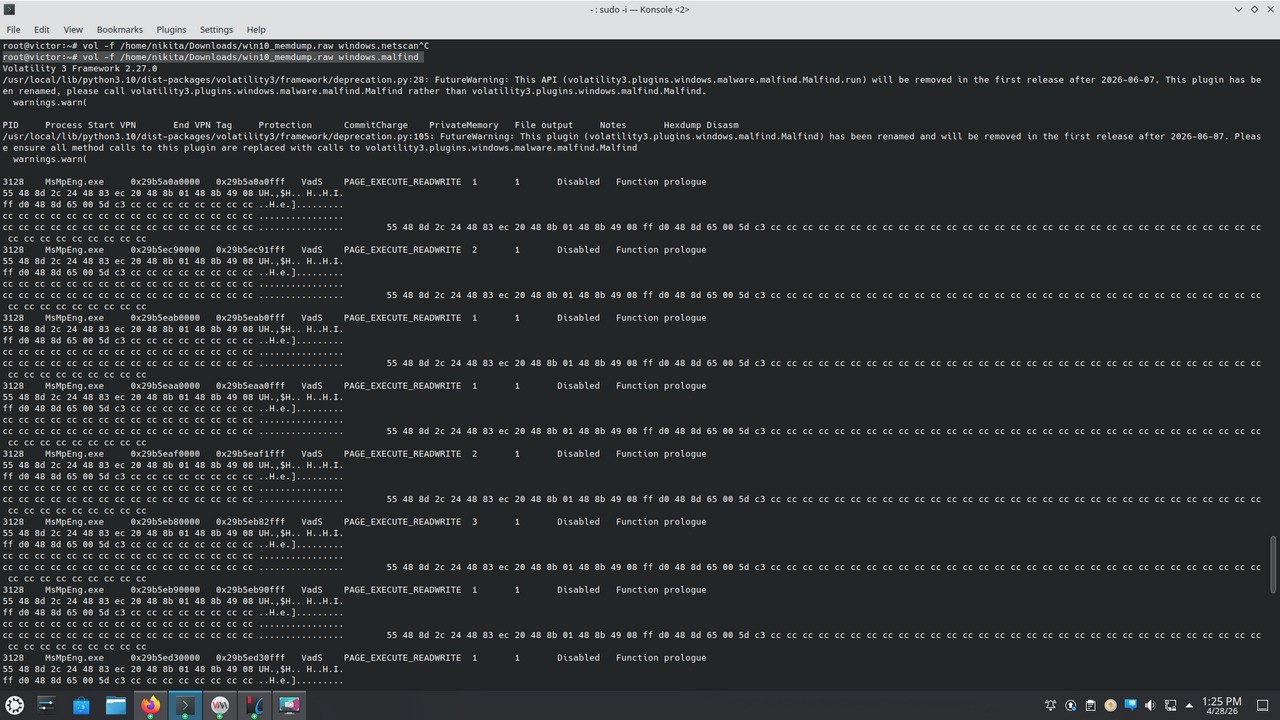
Task: Click the windows.netscan command line
Action: click(x=216, y=46)
